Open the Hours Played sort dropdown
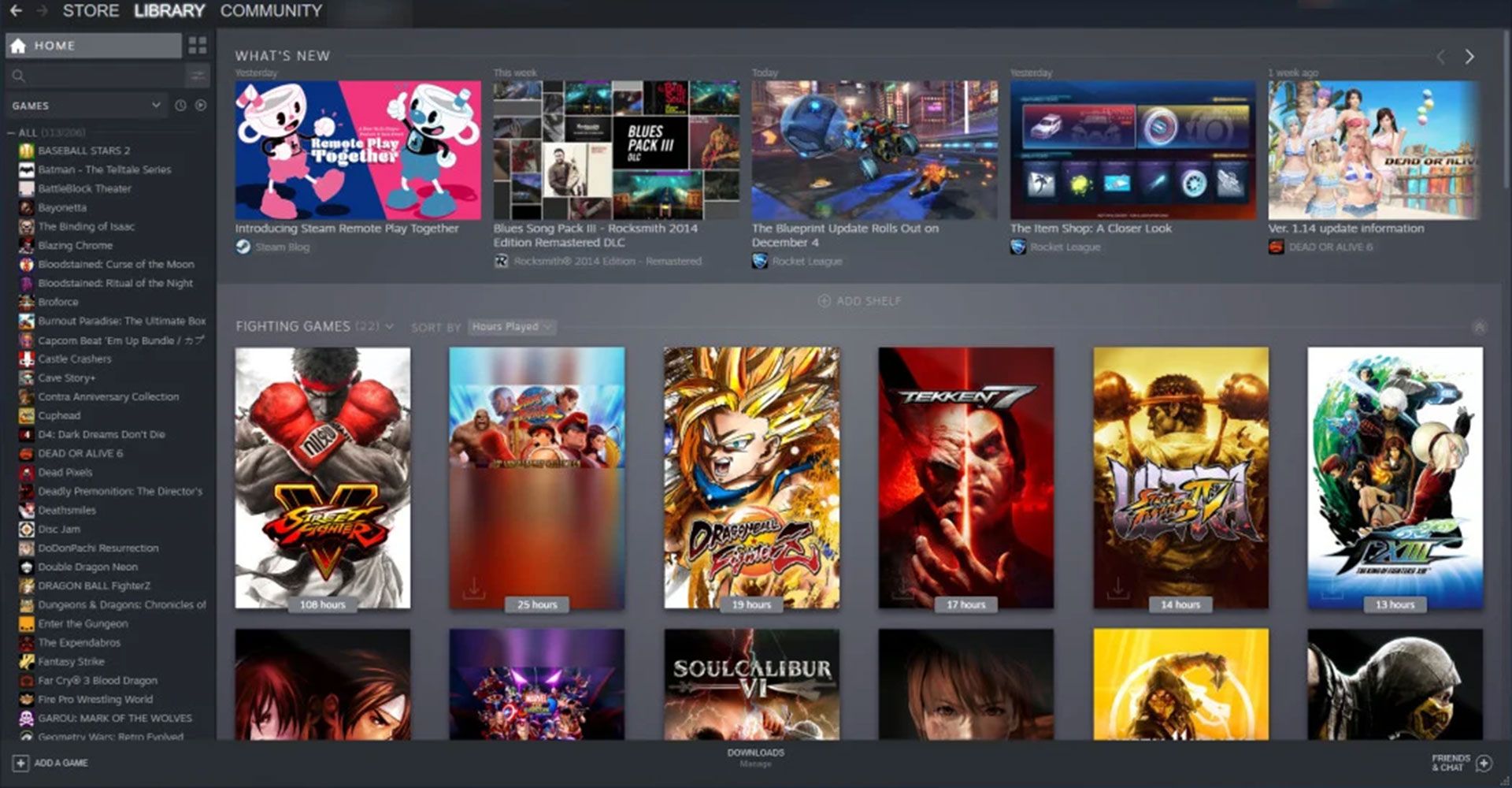This screenshot has width=1512, height=788. click(512, 326)
